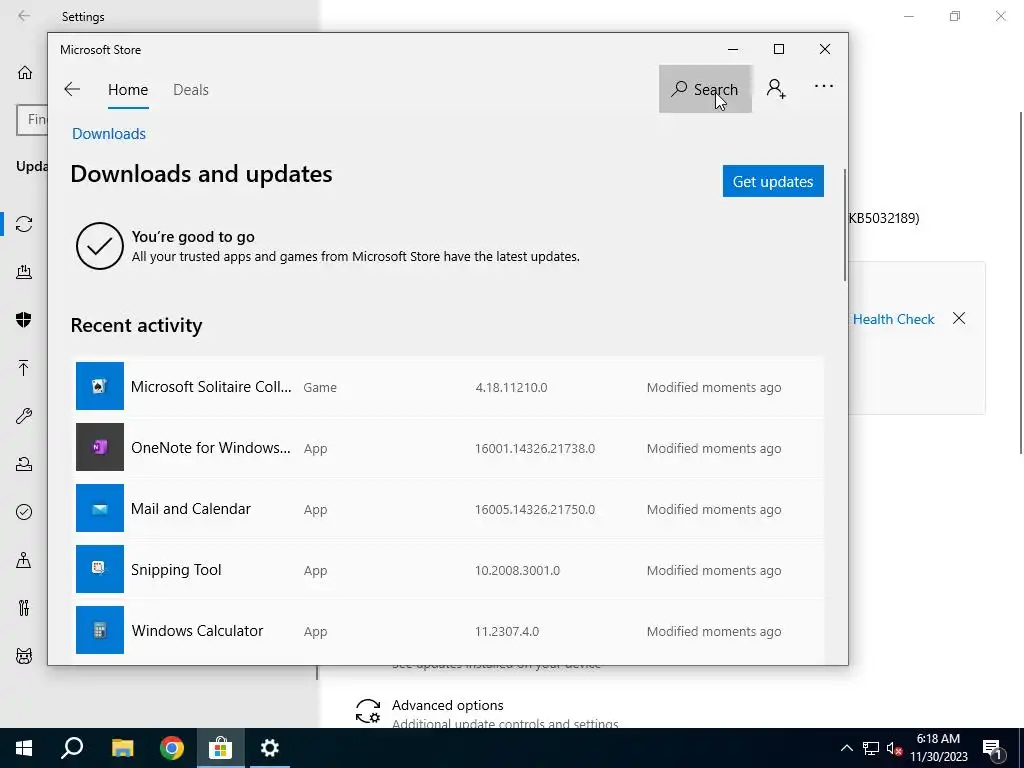Select Mail and Calendar entry text
The image size is (1024, 768).
pyautogui.click(x=191, y=509)
